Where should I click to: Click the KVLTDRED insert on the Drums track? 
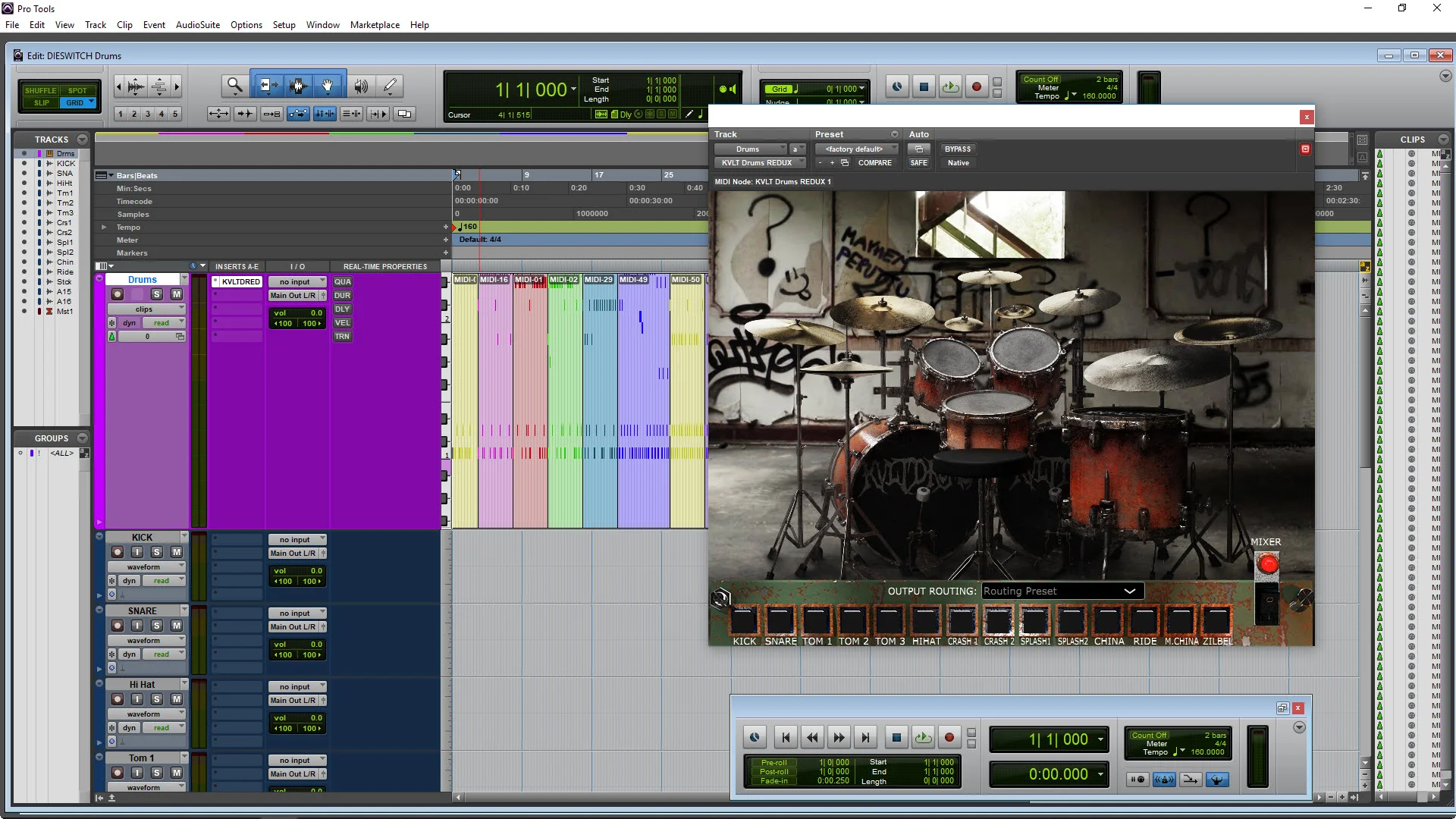tap(240, 281)
